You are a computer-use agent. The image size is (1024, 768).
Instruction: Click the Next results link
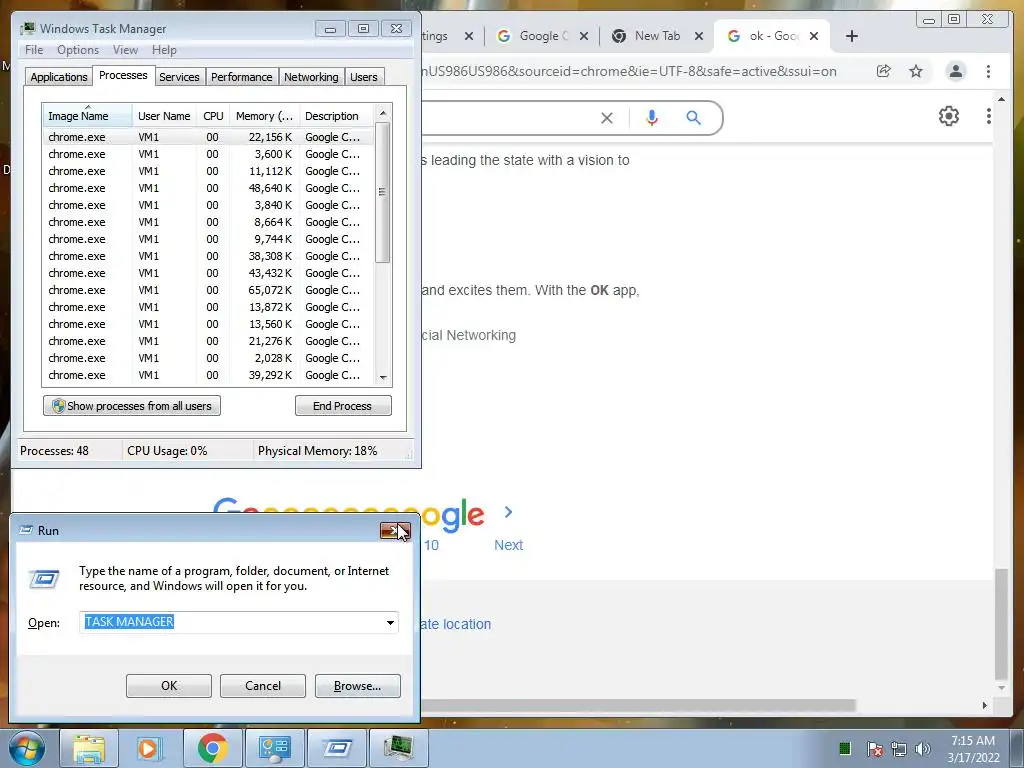tap(508, 545)
